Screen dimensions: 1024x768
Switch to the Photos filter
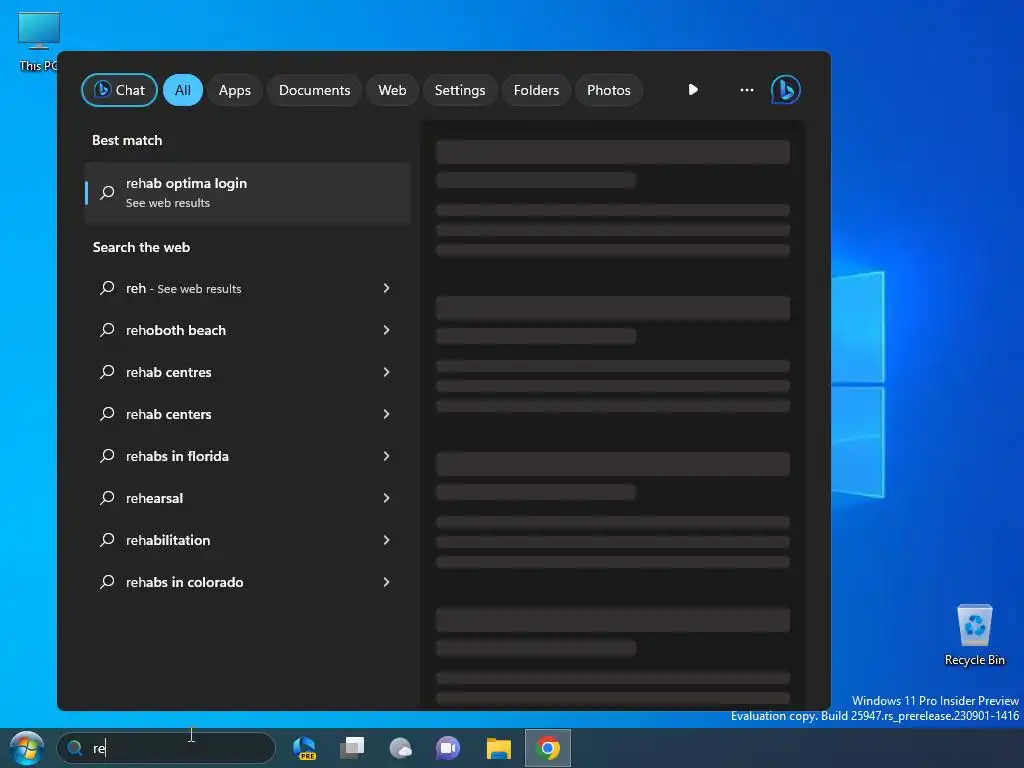609,90
